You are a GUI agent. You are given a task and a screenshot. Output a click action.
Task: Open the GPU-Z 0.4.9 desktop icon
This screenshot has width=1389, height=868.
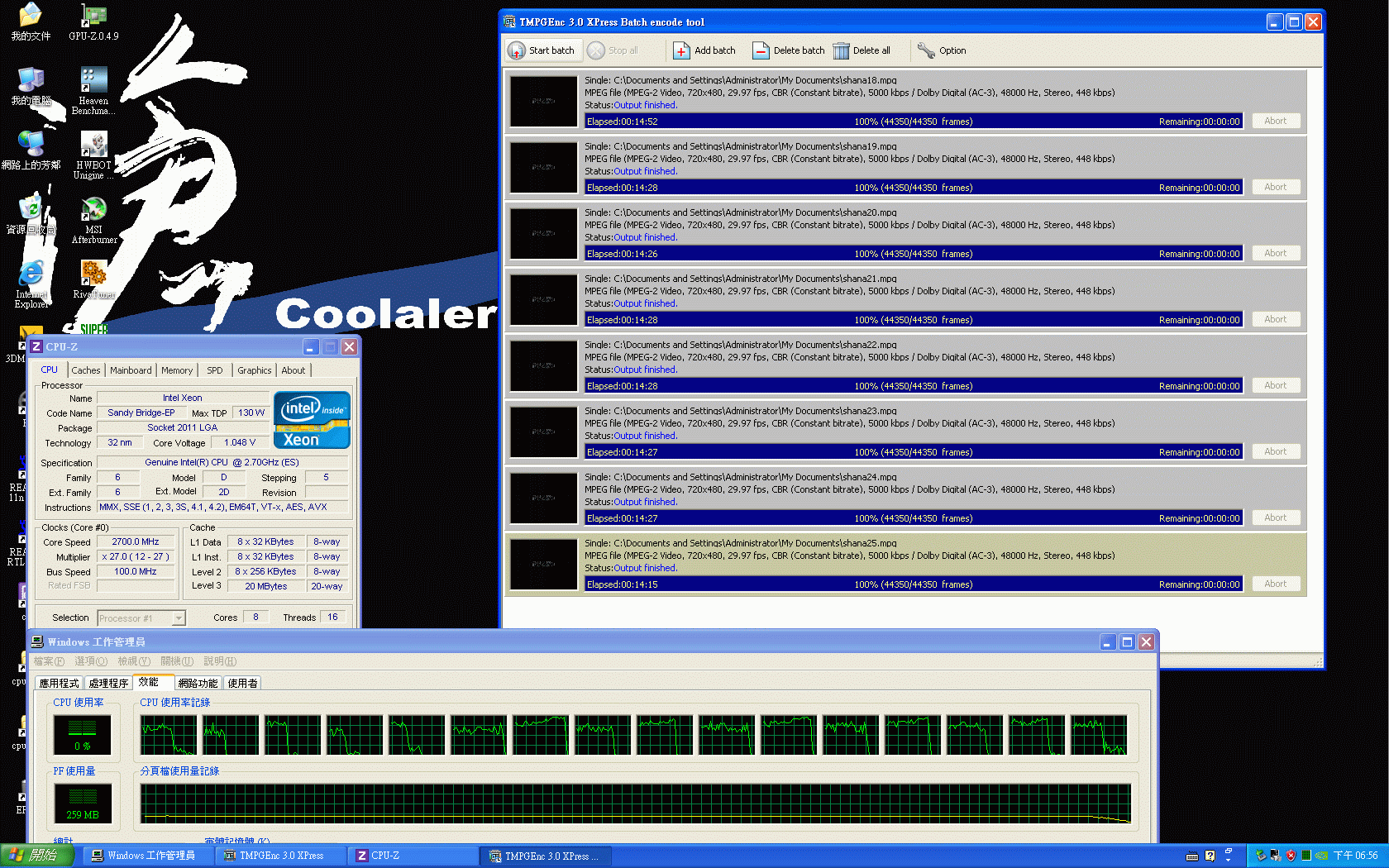click(x=93, y=15)
